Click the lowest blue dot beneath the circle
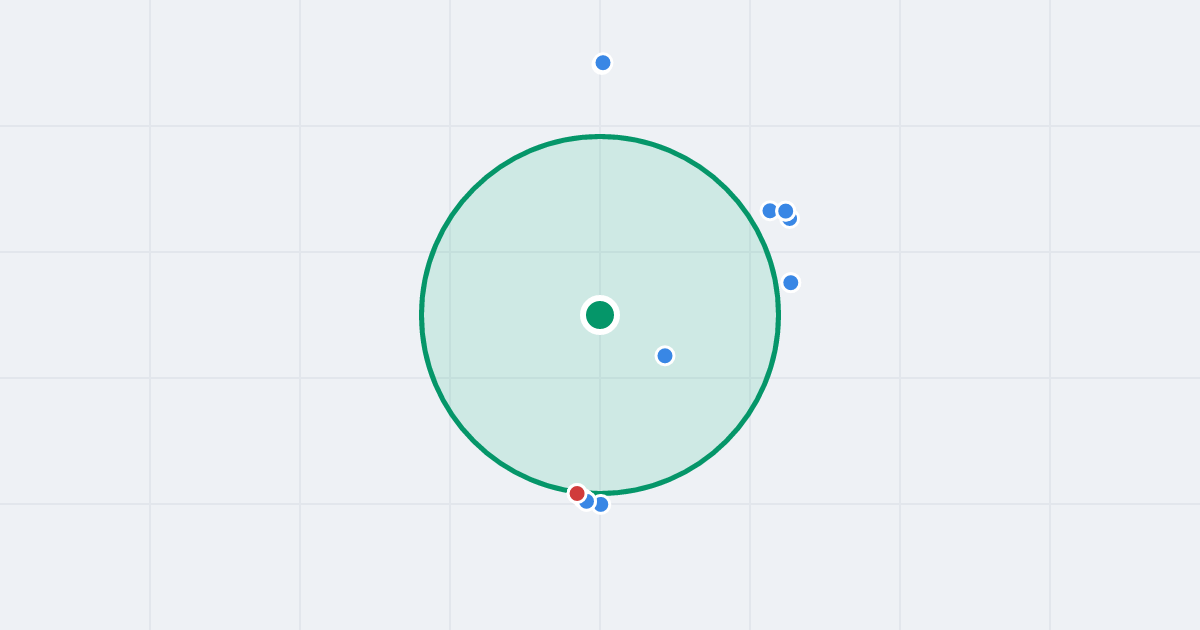This screenshot has width=1200, height=630. [601, 504]
